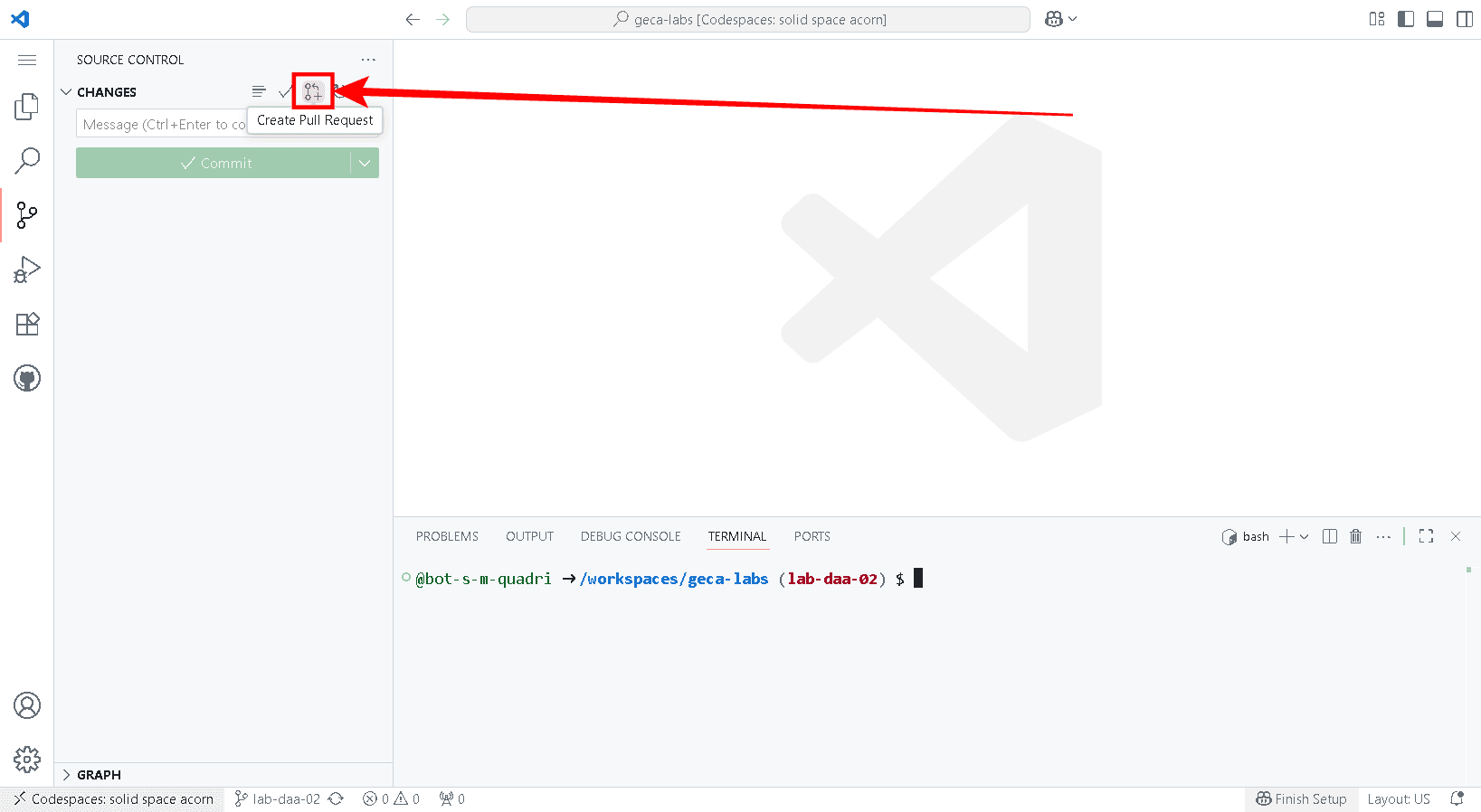Open Codespaces remote indicator in status bar
Screen dimensions: 1481x812
113,799
